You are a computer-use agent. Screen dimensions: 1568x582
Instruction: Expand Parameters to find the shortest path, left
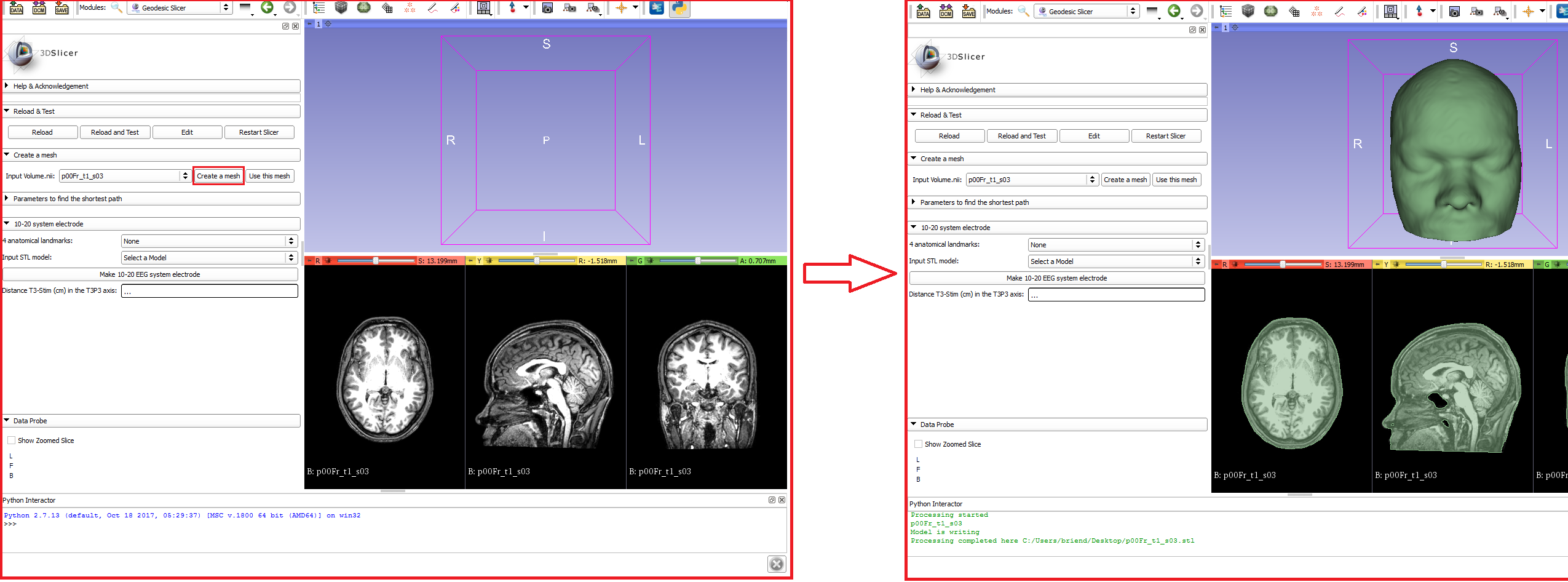point(68,199)
